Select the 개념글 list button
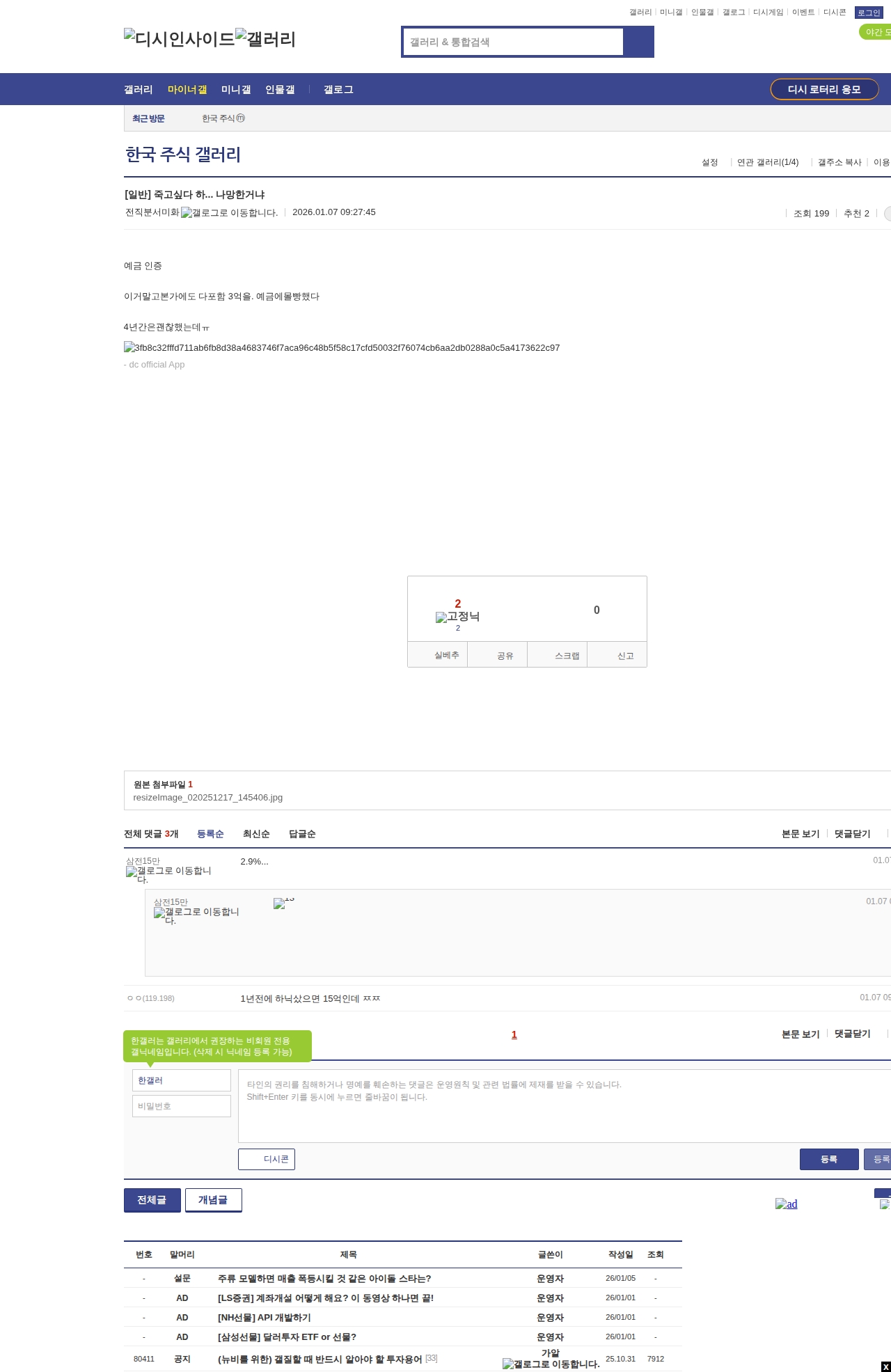Screen dimensions: 891x1372 point(214,1199)
